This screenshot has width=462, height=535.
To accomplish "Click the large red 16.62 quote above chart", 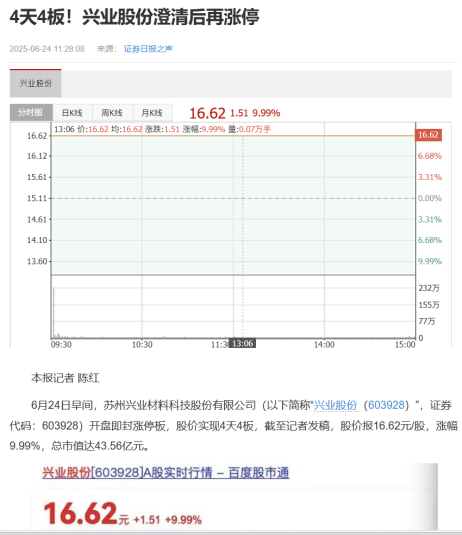I will (x=207, y=113).
